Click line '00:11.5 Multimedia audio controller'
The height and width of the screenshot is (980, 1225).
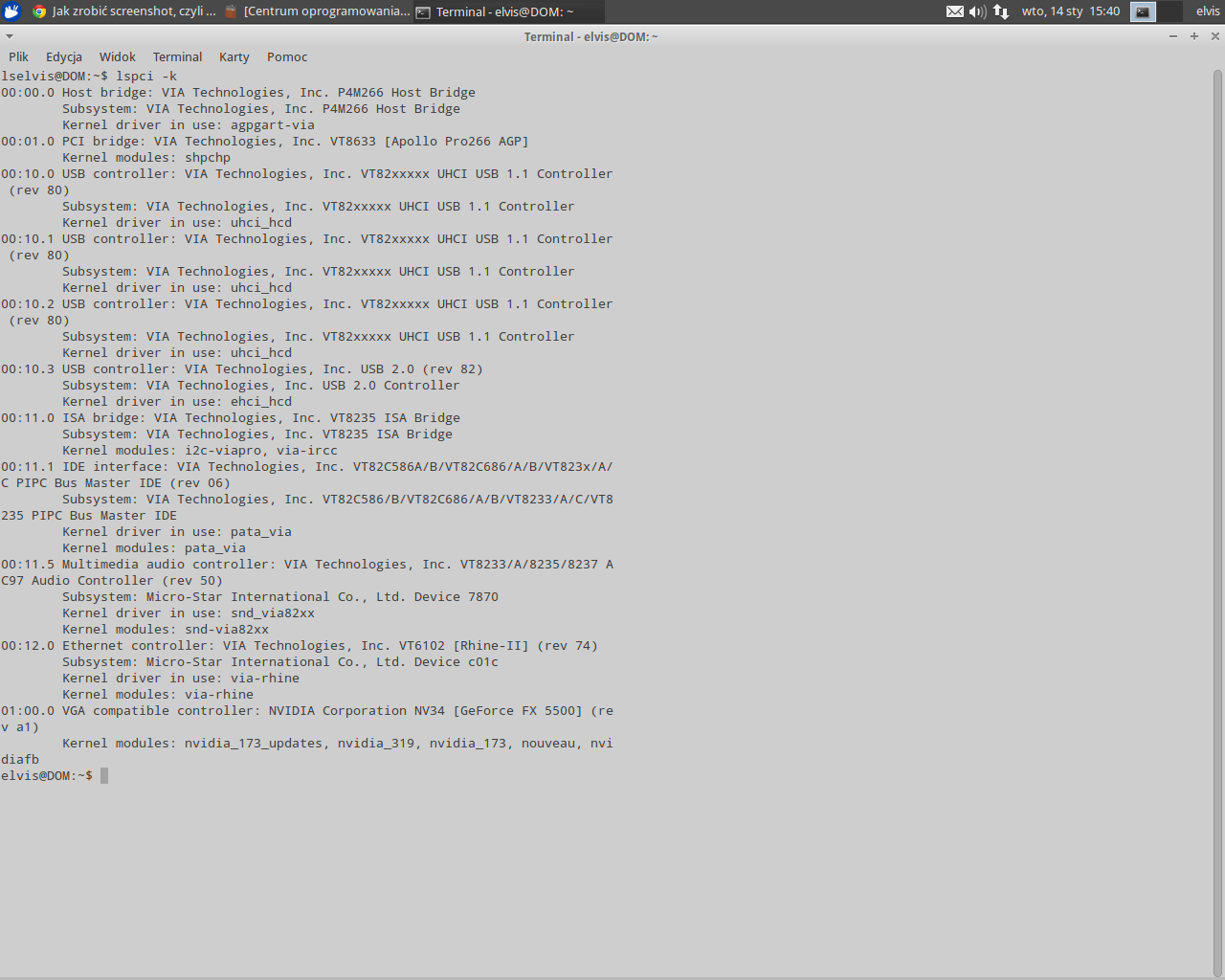point(307,564)
